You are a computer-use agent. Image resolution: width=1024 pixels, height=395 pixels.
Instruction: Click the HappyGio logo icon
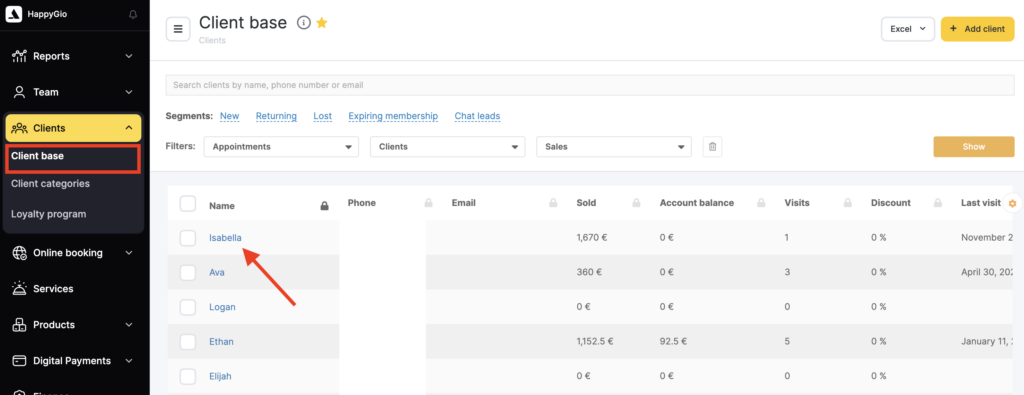coord(14,14)
